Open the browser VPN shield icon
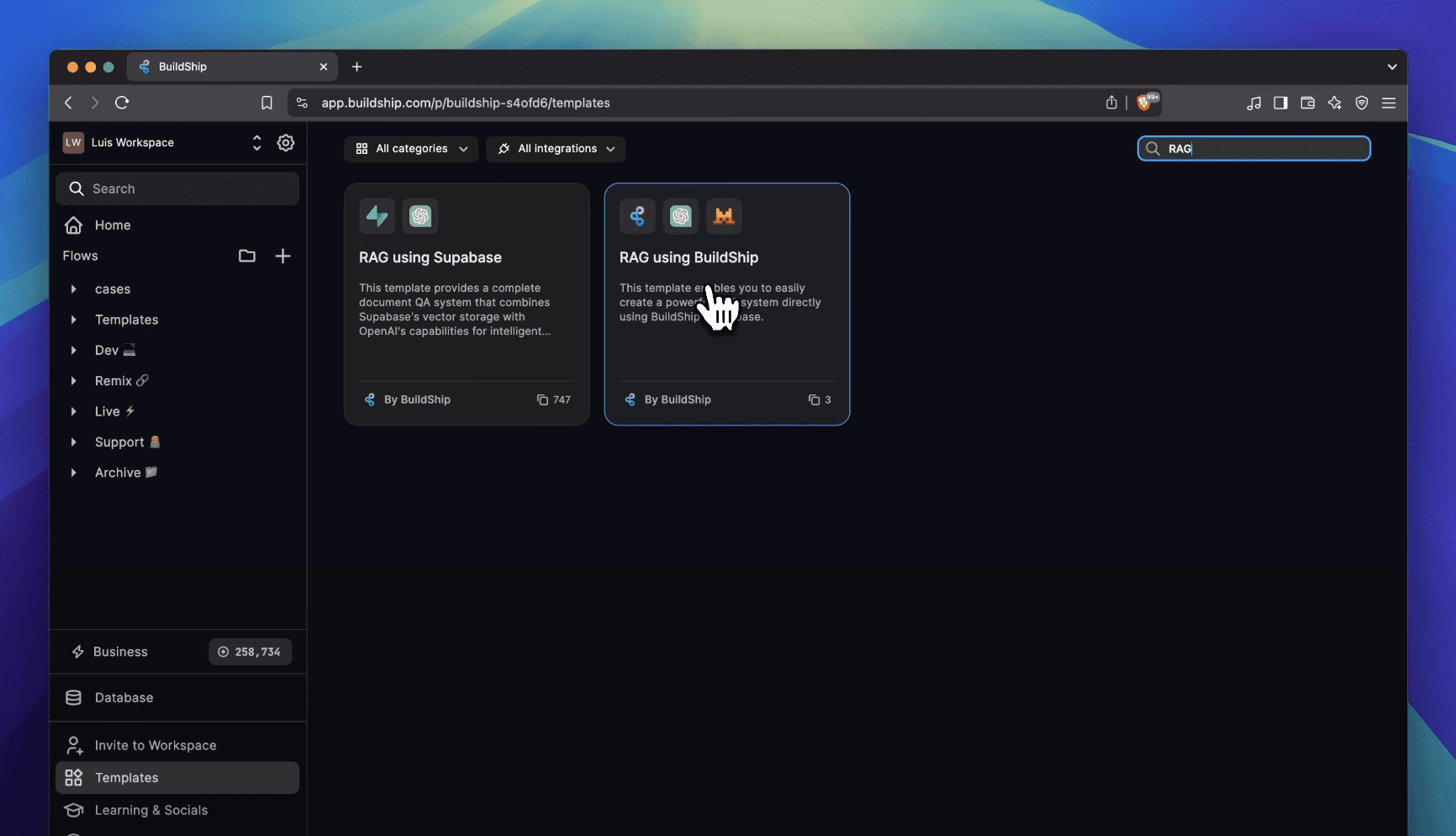The width and height of the screenshot is (1456, 836). click(1362, 103)
